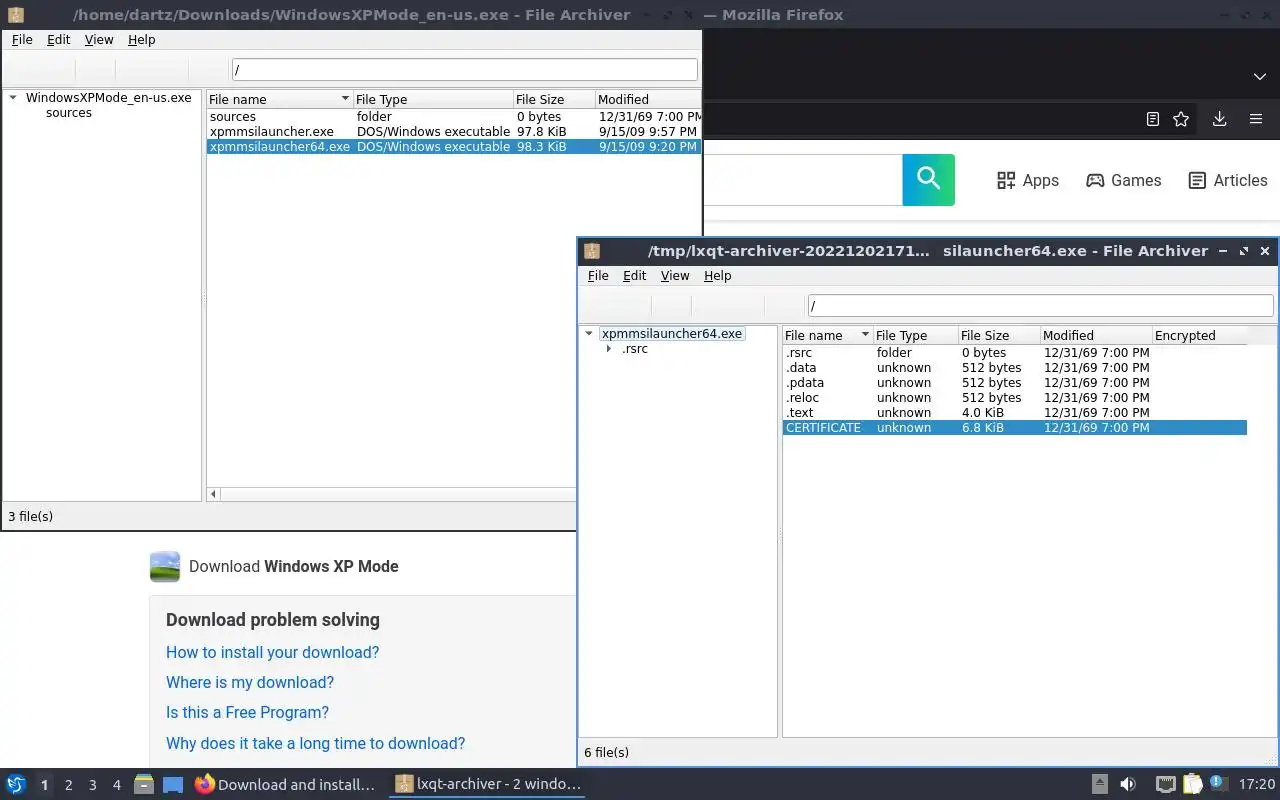Open 'Why does it take a long time' link

[x=315, y=743]
